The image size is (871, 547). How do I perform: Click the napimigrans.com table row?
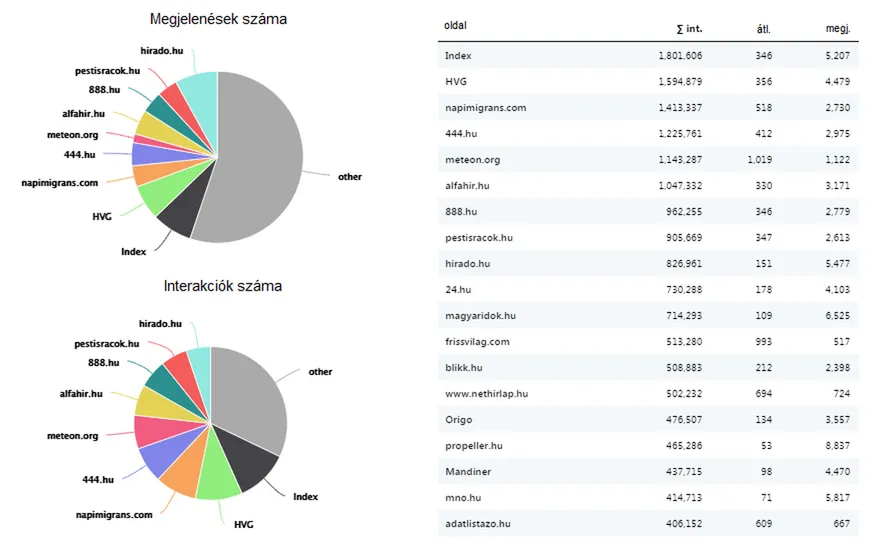pyautogui.click(x=485, y=108)
